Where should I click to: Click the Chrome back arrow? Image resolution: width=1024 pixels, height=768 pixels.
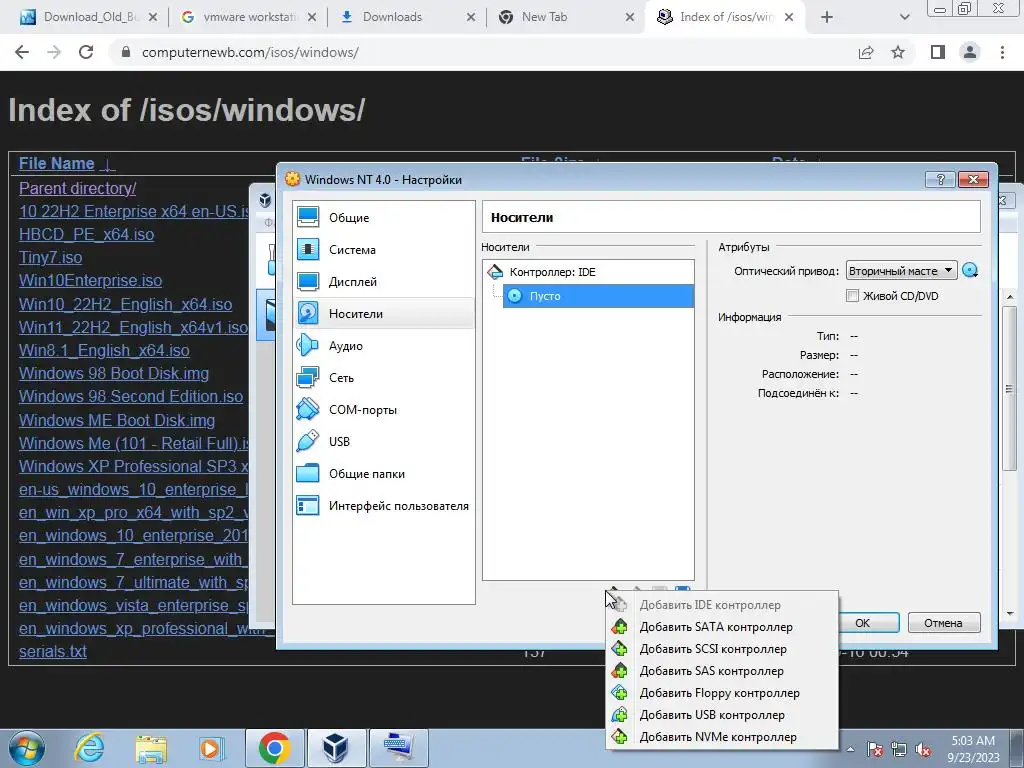coord(22,52)
